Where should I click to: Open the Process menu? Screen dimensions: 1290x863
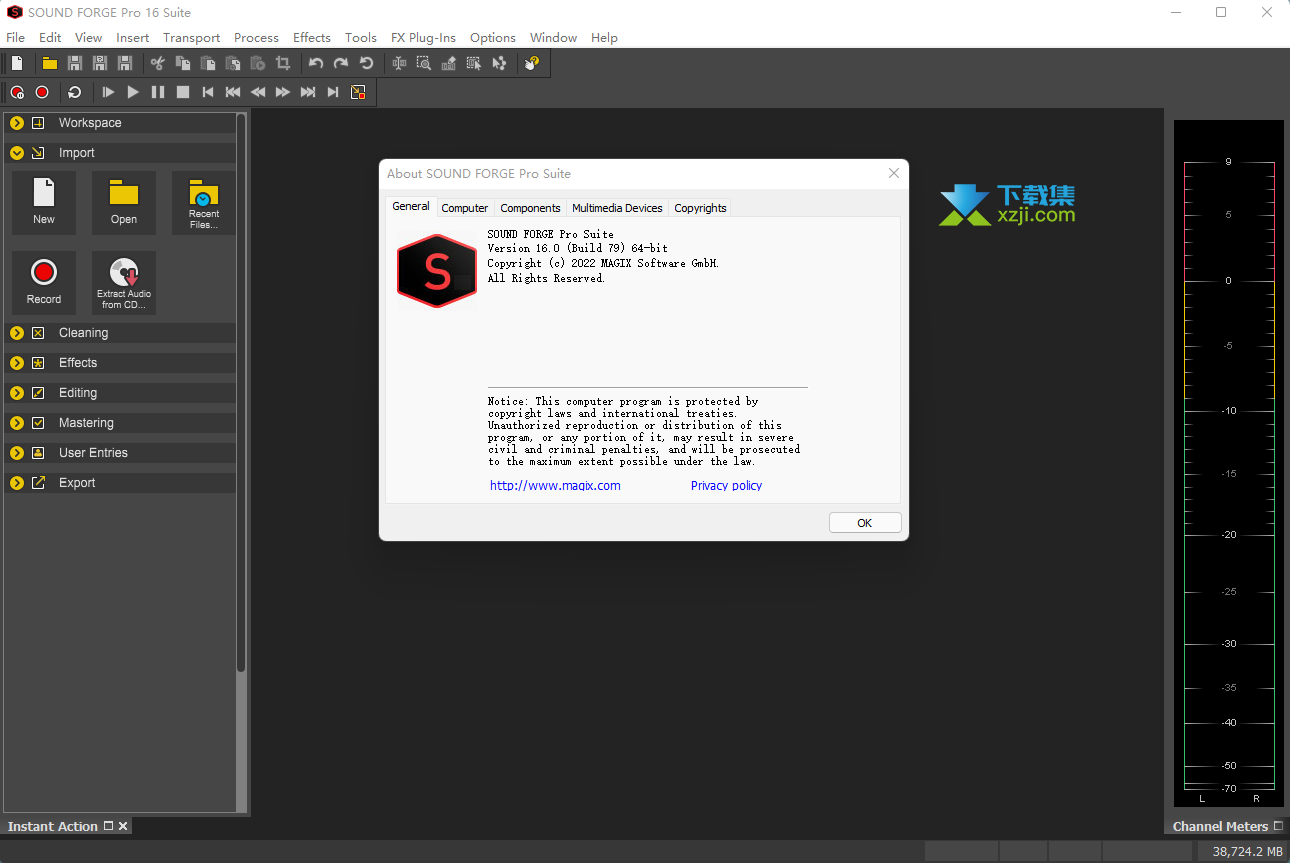click(256, 37)
